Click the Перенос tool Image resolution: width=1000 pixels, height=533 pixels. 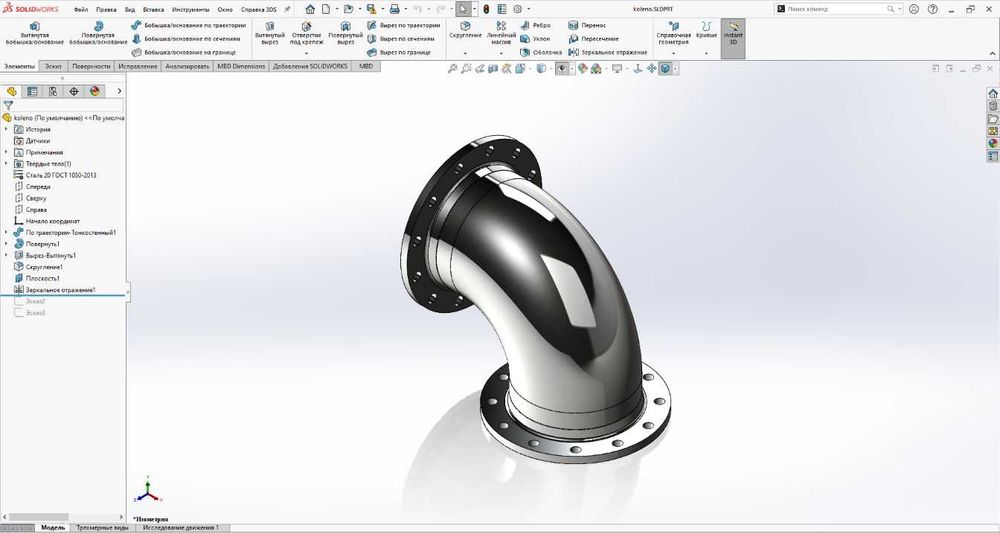tap(587, 26)
